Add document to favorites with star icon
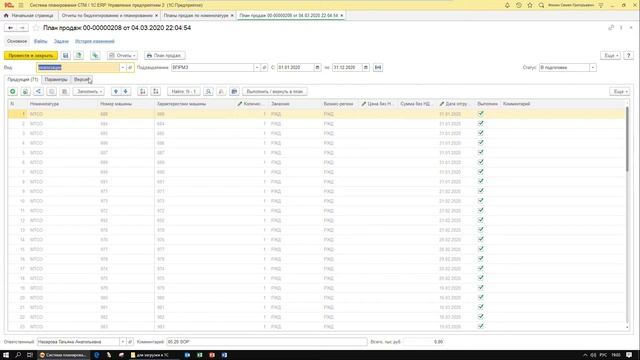Screen dimensions: 640x360 coord(36,28)
